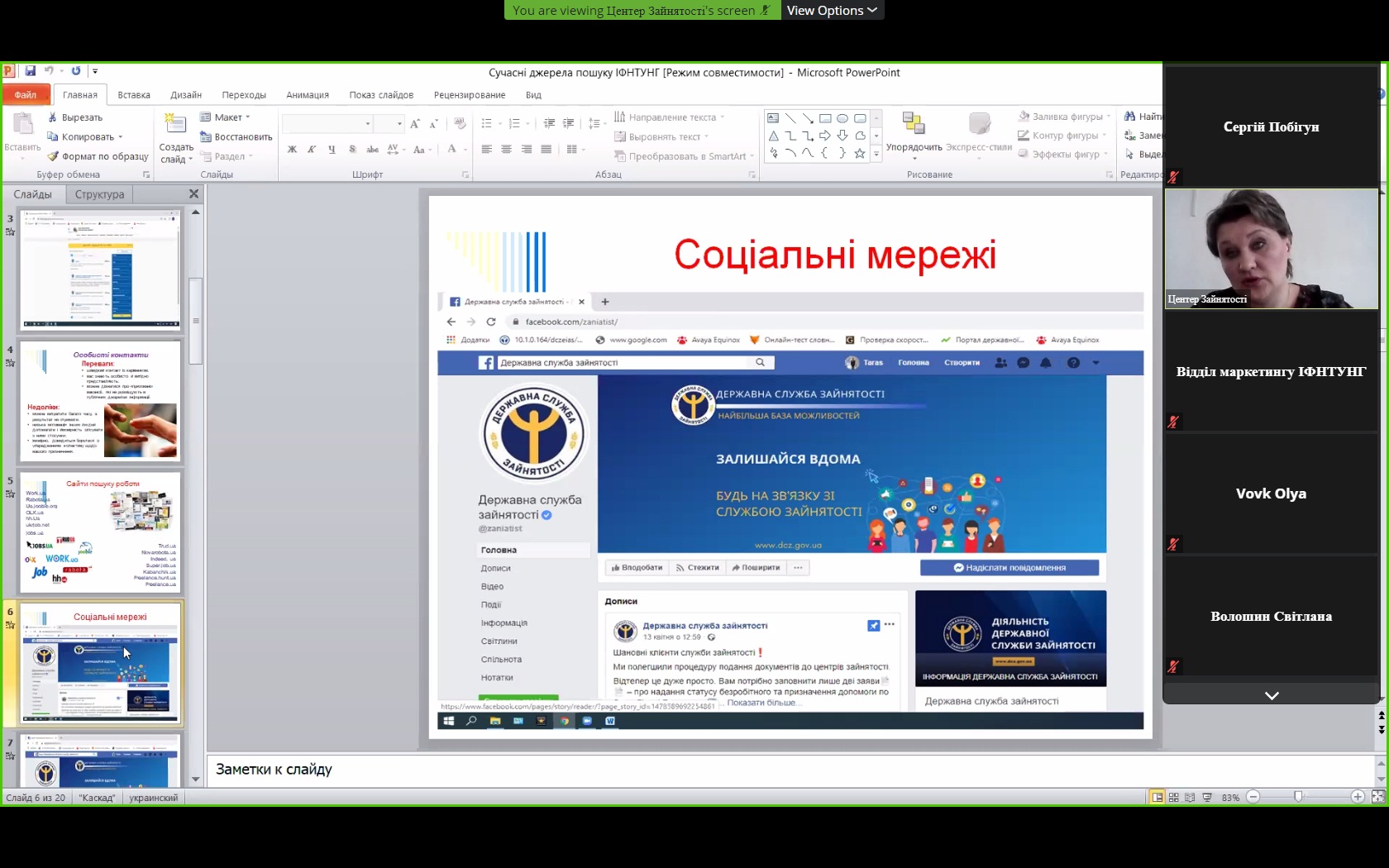Viewport: 1389px width, 868px height.
Task: Apply italic formatting using the К icon
Action: pyautogui.click(x=311, y=150)
